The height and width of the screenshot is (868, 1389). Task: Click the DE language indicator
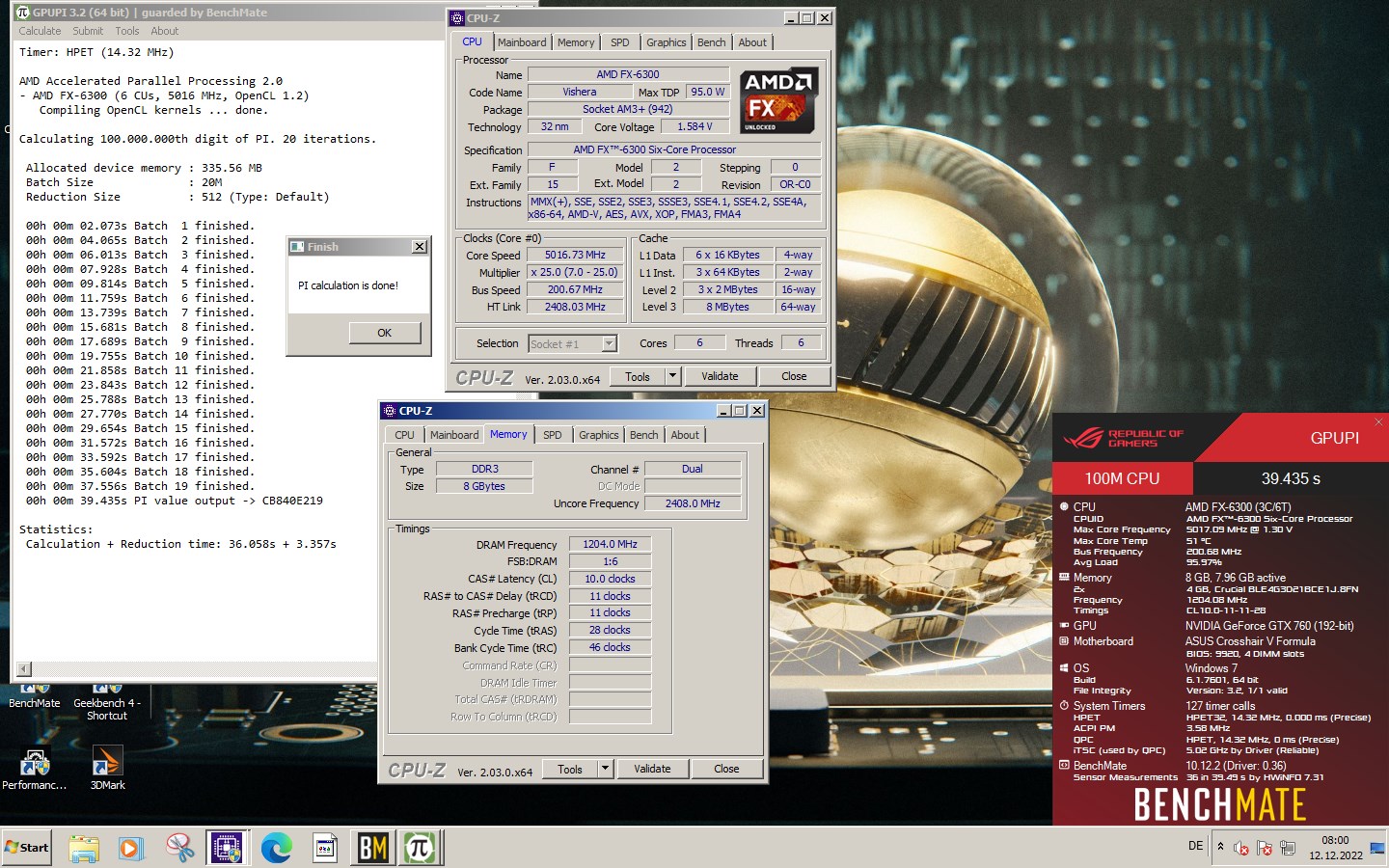1196,846
